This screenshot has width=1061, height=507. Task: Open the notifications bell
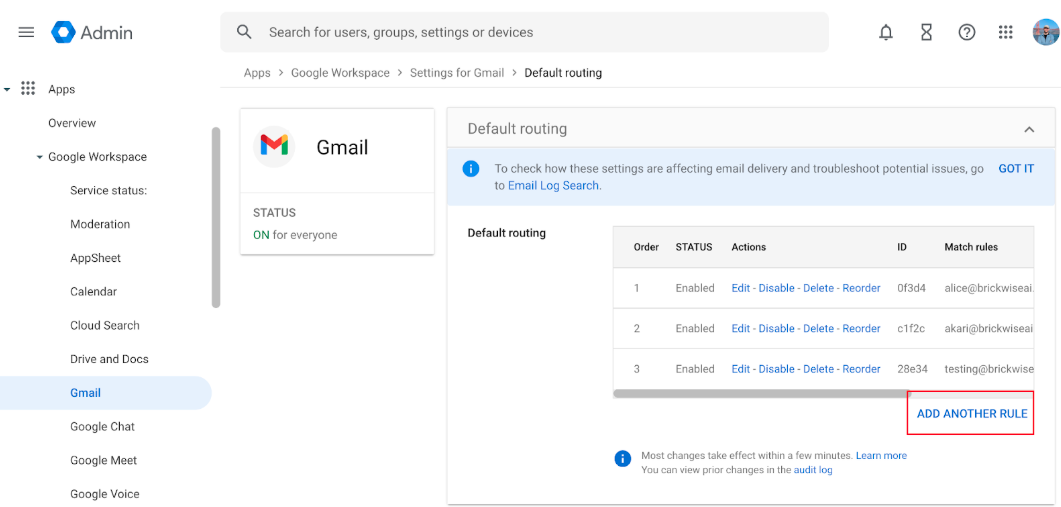click(x=886, y=32)
